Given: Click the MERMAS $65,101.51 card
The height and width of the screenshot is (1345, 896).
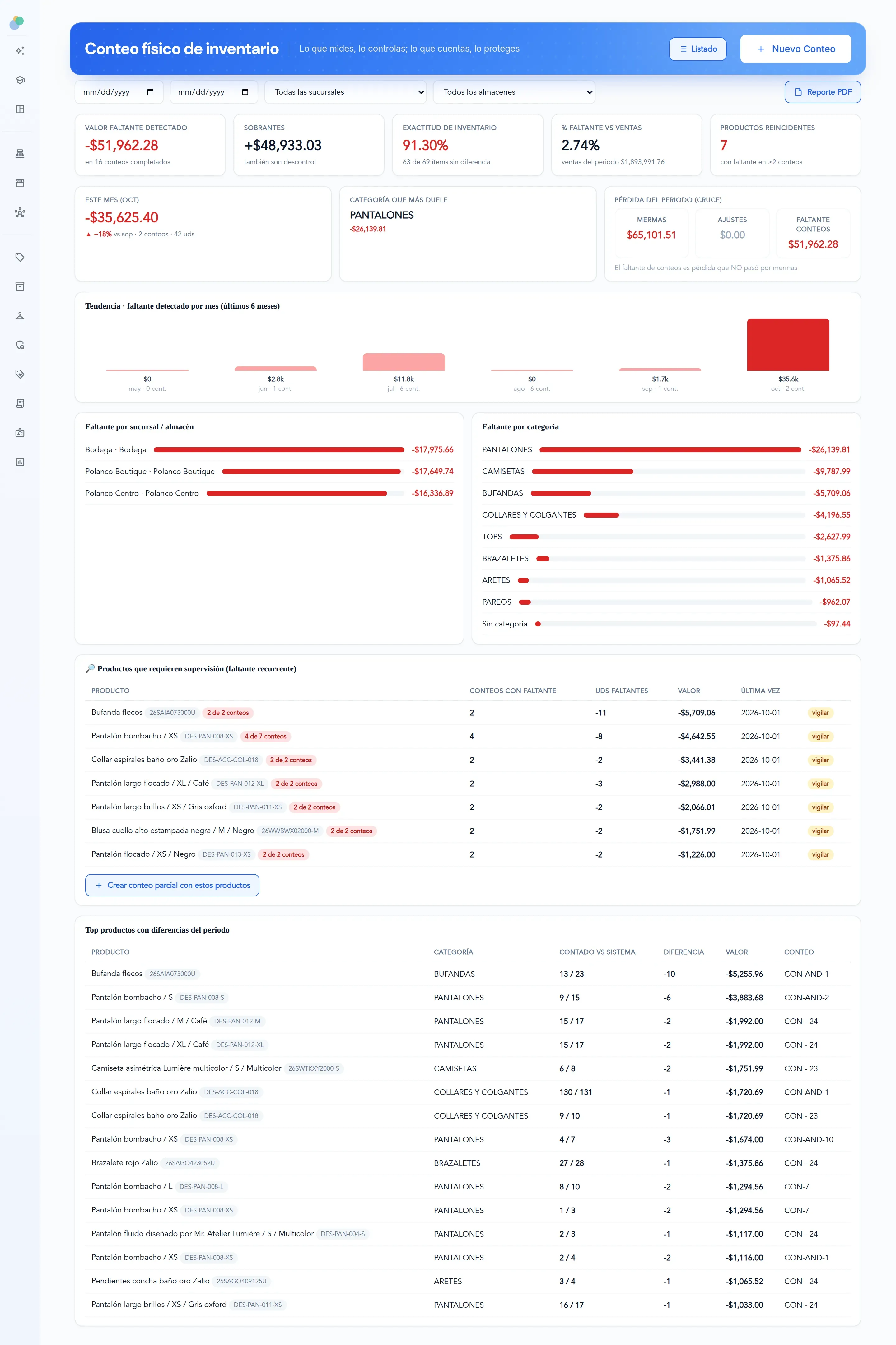Looking at the screenshot, I should click(651, 233).
